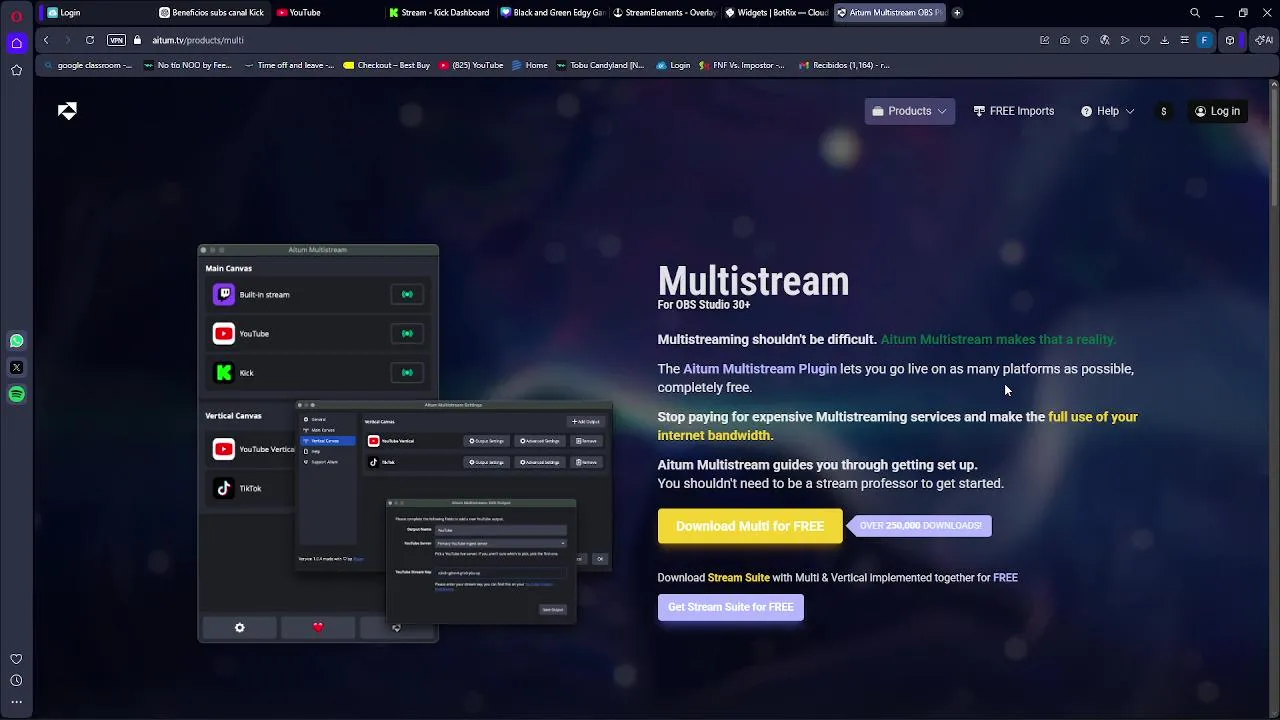
Task: Click the Aitum Multistream Plugin text
Action: tap(760, 369)
